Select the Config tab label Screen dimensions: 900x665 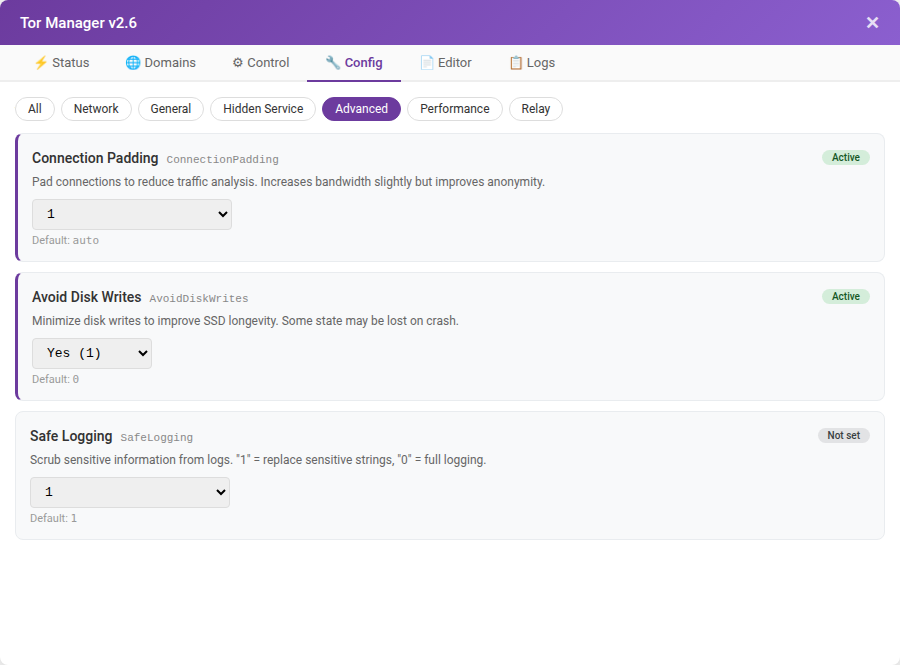363,63
